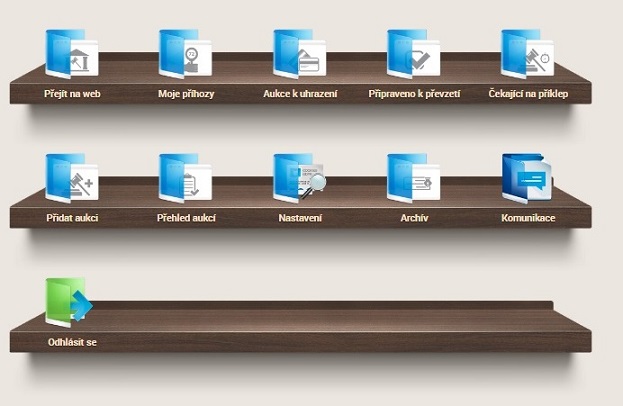Open the Archív folder icon
Viewport: 623px width, 406px height.
tap(412, 177)
